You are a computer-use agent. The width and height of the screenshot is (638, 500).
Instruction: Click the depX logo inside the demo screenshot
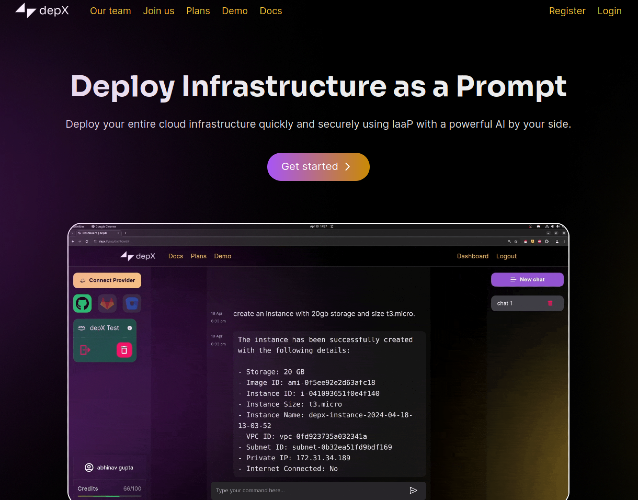(138, 256)
